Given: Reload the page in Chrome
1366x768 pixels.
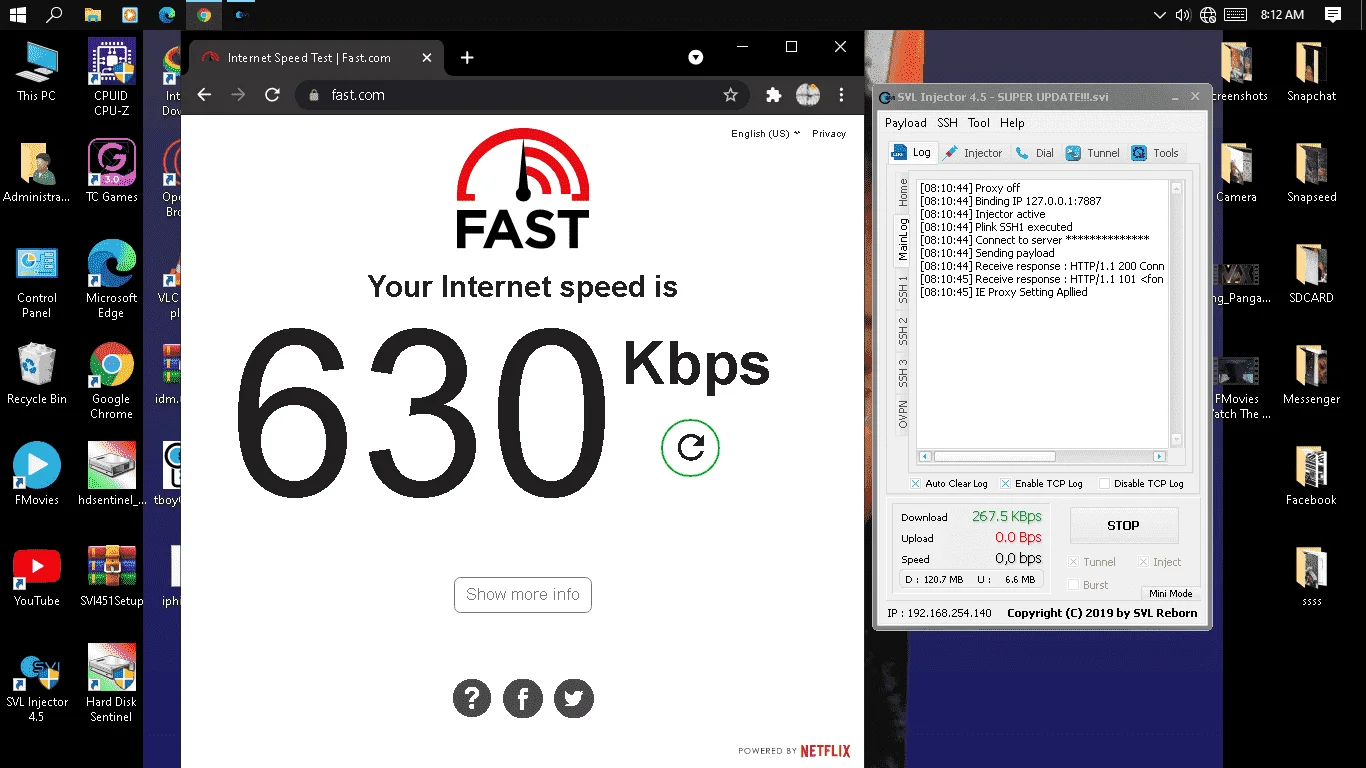Looking at the screenshot, I should pyautogui.click(x=272, y=95).
